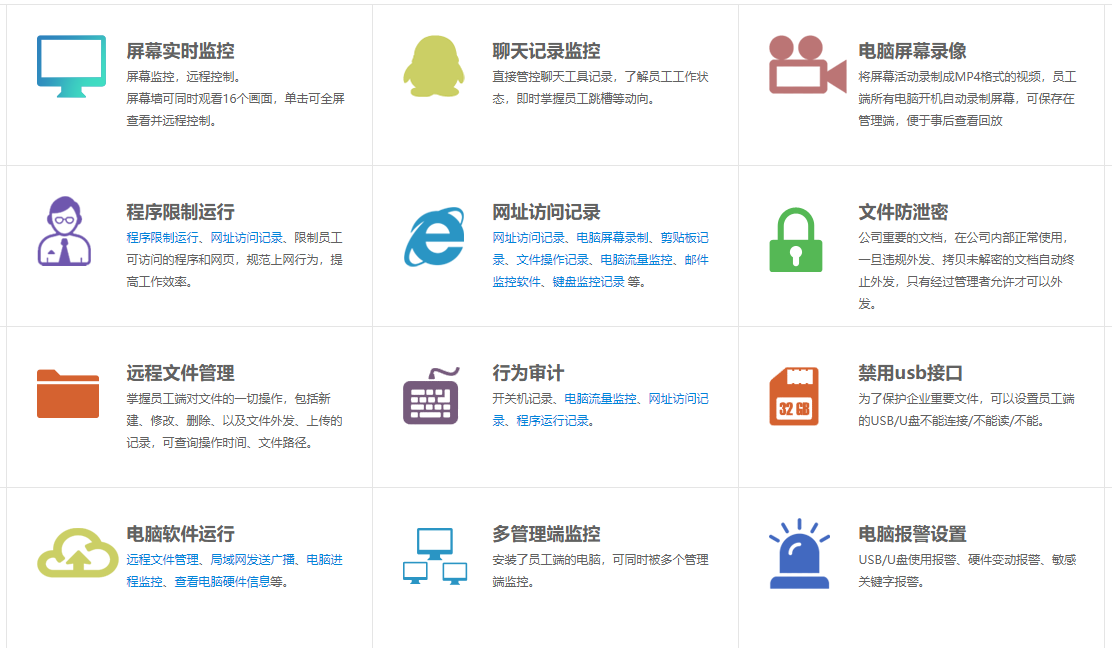Follow the 查看电脑硬件信息 link
Image resolution: width=1112 pixels, height=648 pixels.
(222, 582)
